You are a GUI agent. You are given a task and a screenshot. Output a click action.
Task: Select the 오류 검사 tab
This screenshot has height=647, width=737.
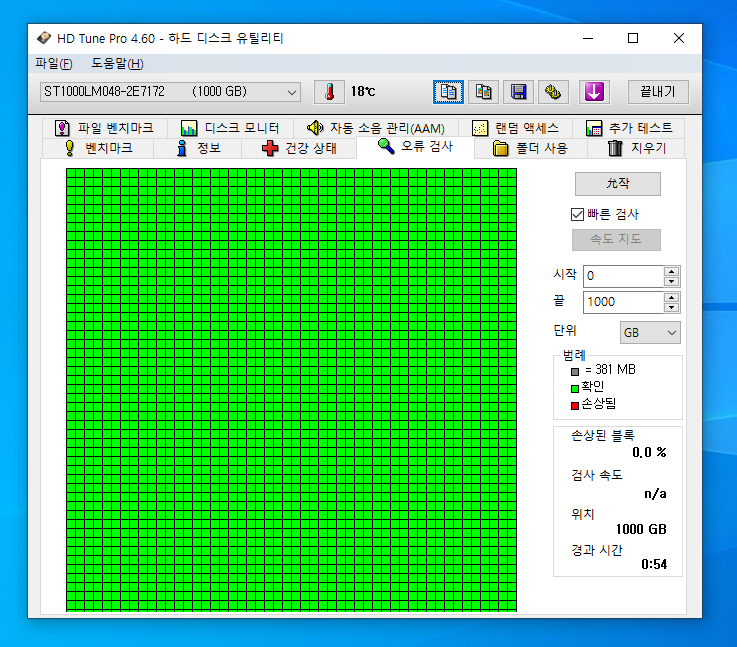click(416, 147)
